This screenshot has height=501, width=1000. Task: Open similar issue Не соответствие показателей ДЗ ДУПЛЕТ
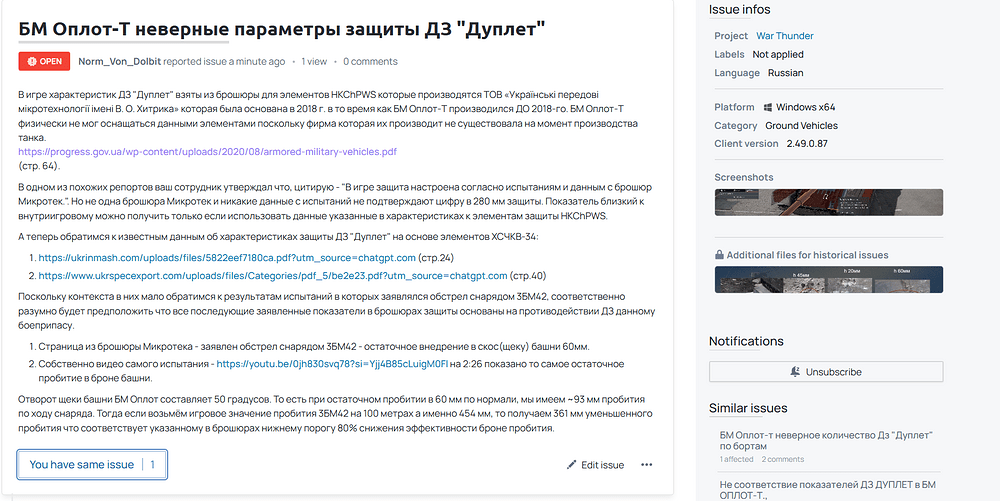828,490
